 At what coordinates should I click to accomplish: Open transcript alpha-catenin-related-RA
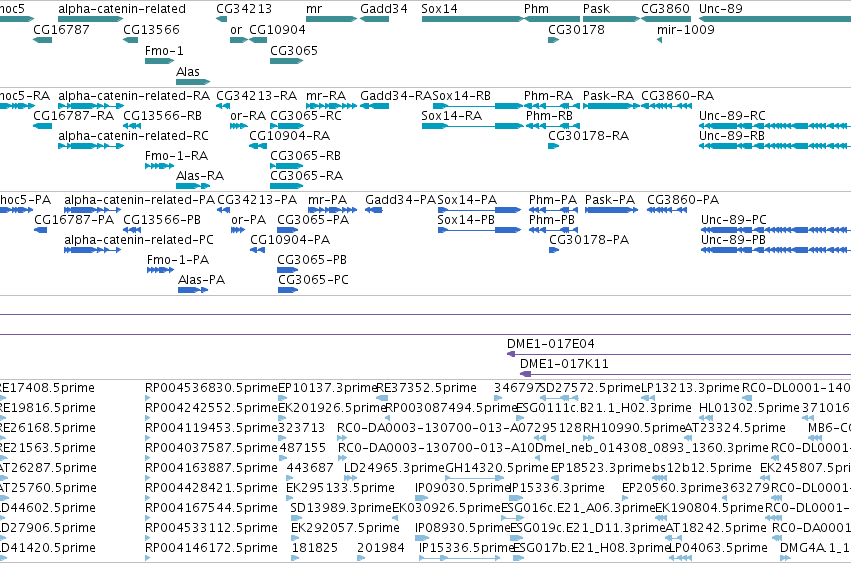coord(91,106)
